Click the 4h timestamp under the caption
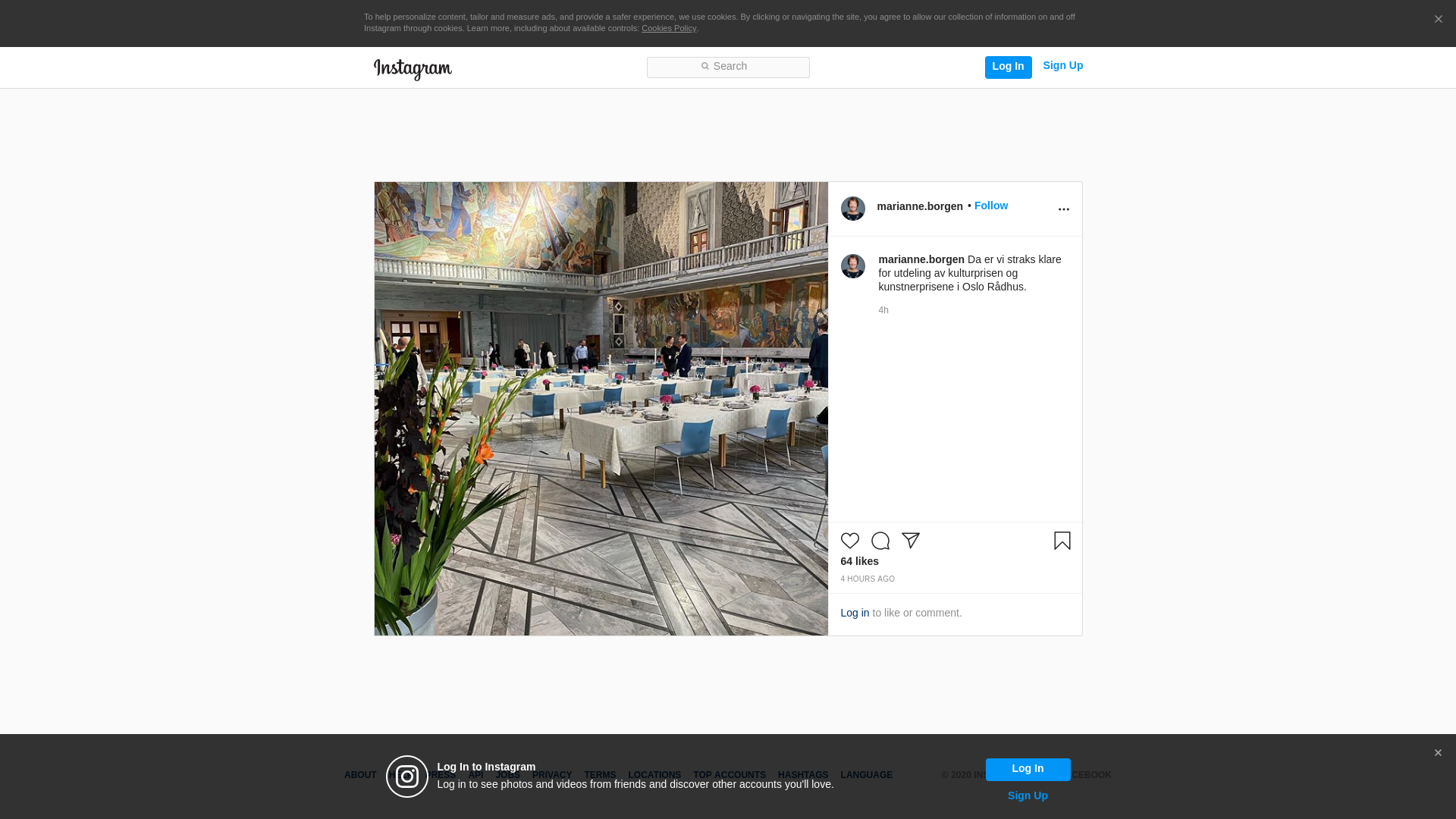Viewport: 1456px width, 819px height. [x=883, y=310]
